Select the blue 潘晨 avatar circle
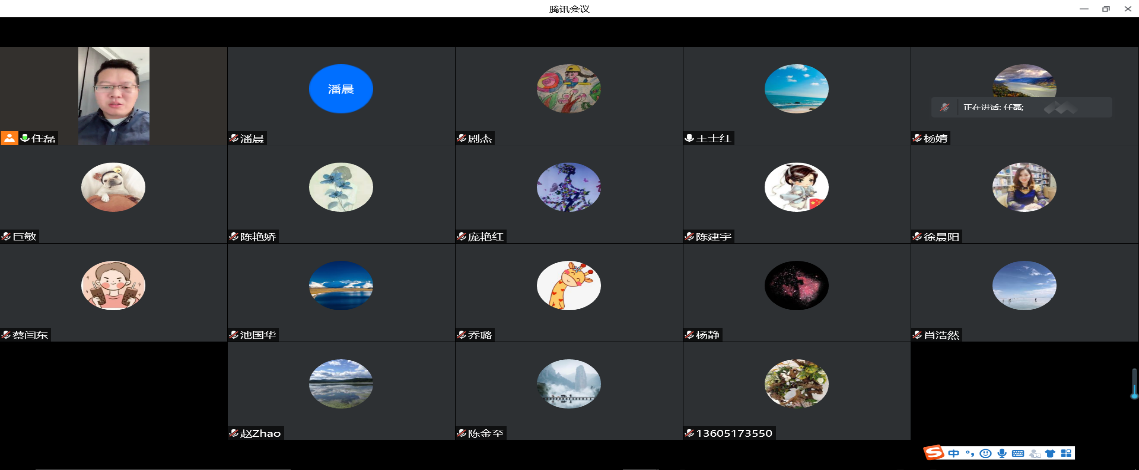The image size is (1139, 470). coord(341,89)
